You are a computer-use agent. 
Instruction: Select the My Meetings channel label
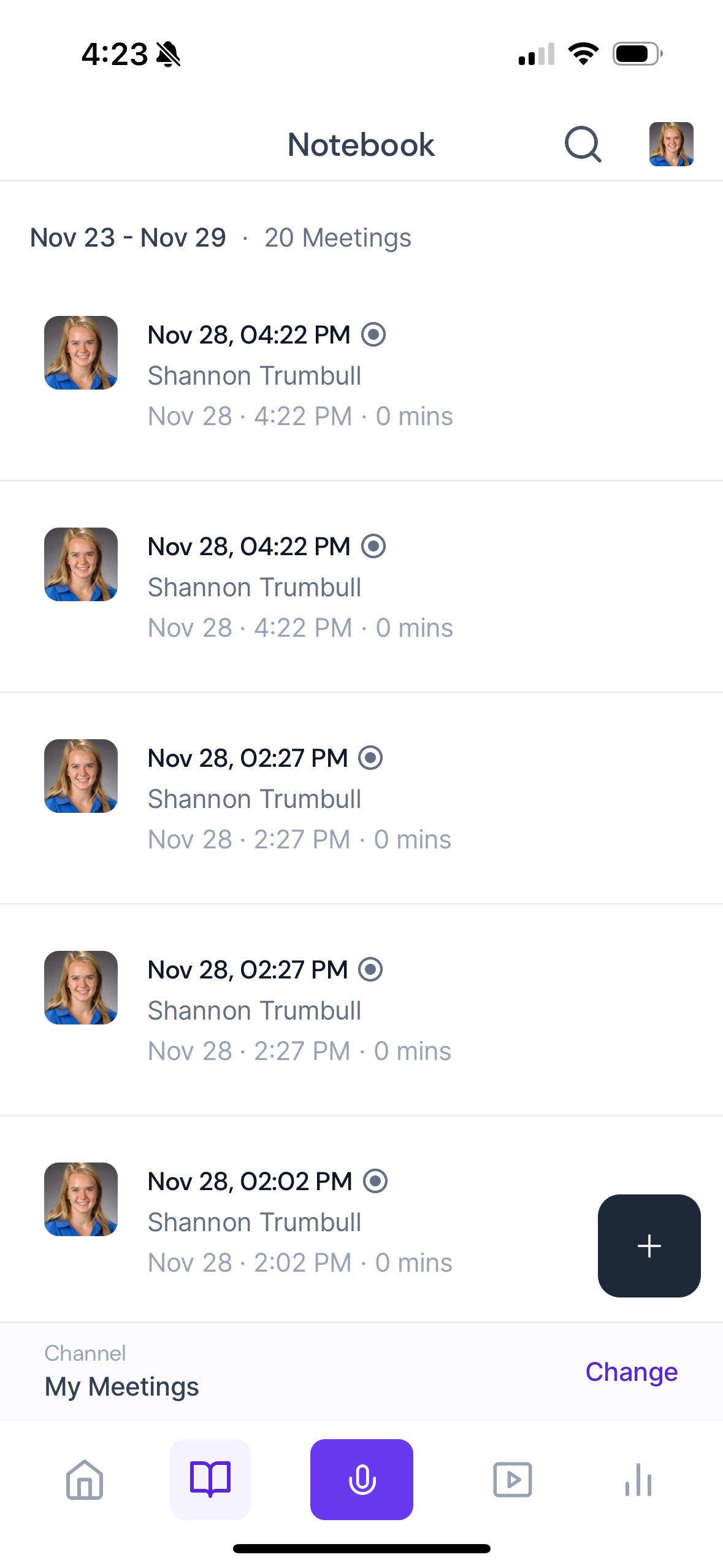122,1386
